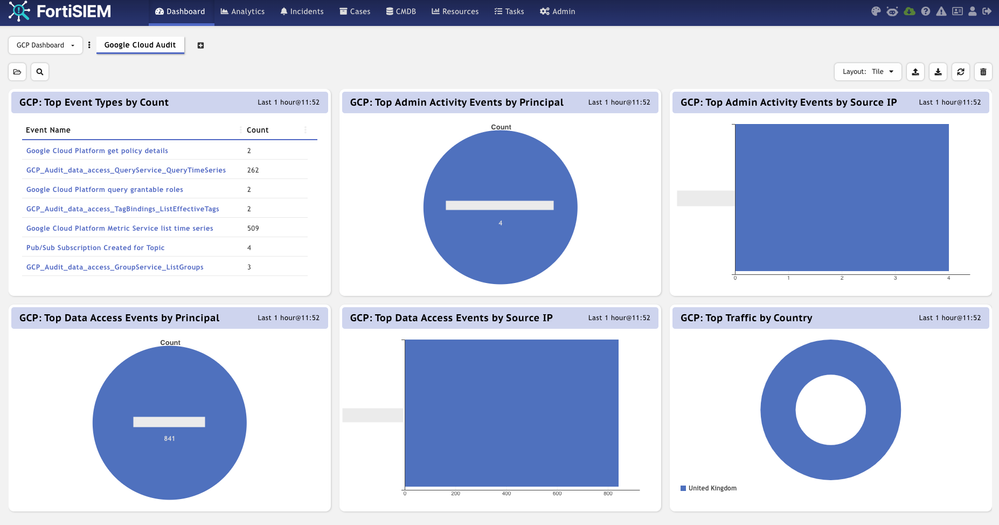This screenshot has width=999, height=525.
Task: Click the Admin Activity by Source IP bar
Action: [842, 198]
